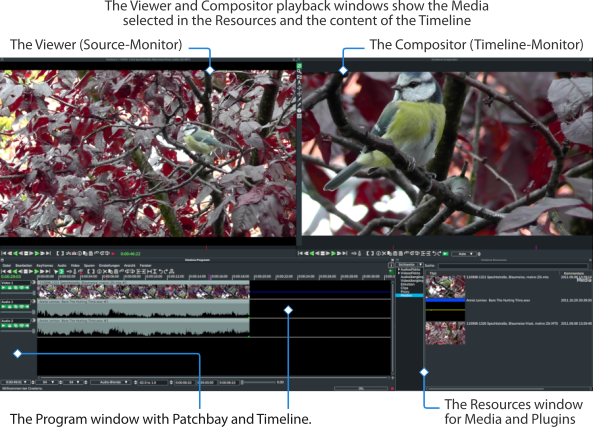Open the Keyframes menu
The width and height of the screenshot is (593, 427).
[x=45, y=266]
